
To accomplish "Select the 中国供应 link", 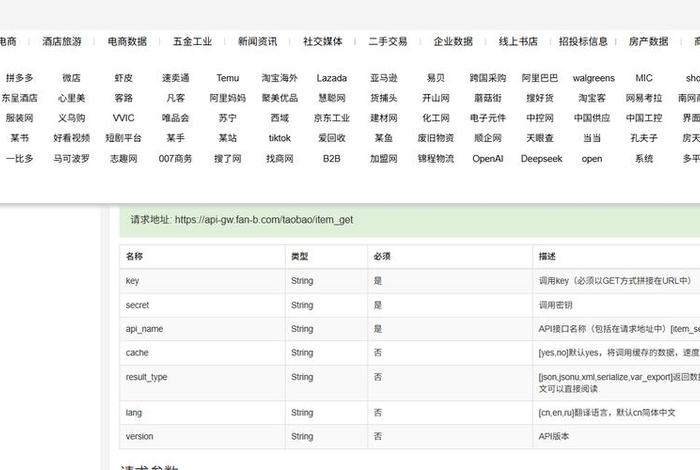I will 592,118.
